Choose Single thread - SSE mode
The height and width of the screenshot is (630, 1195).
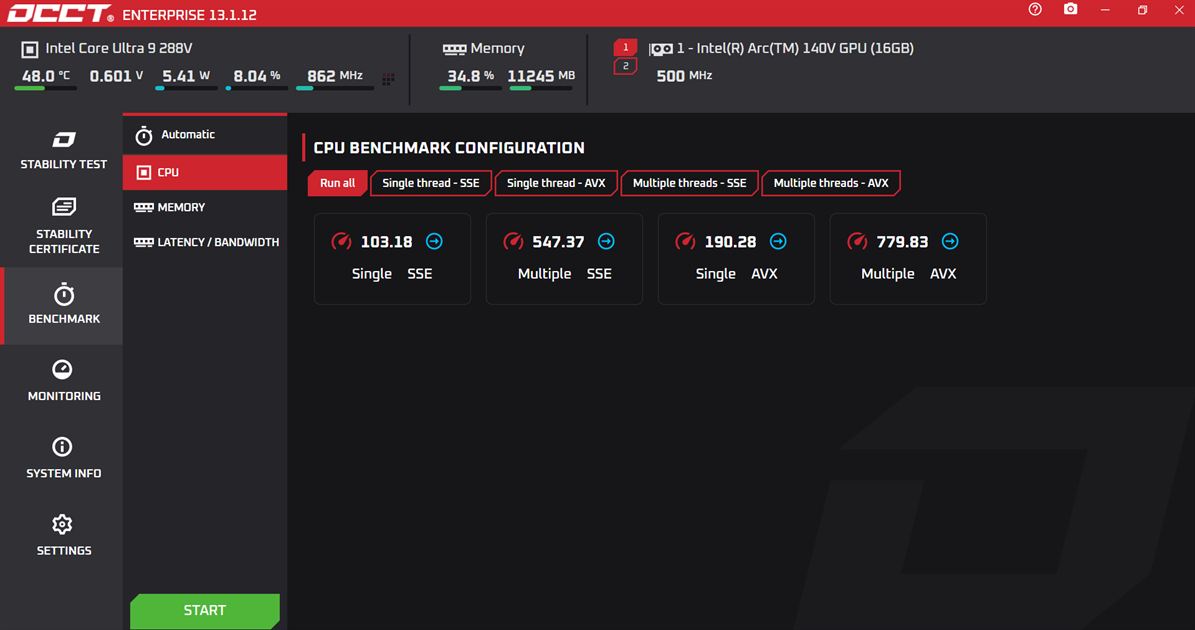(431, 183)
